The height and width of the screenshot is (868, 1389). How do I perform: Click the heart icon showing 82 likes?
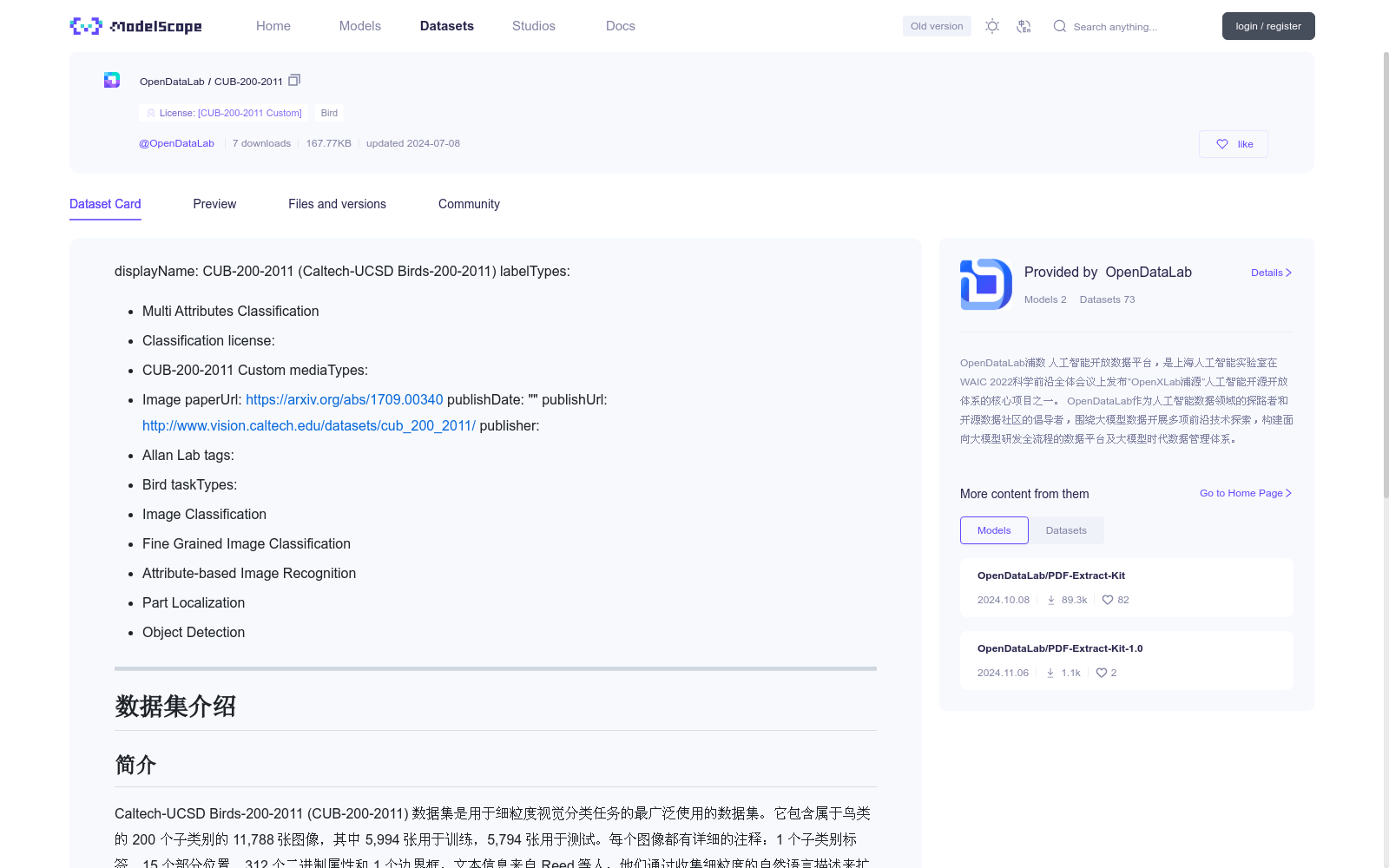click(x=1108, y=600)
